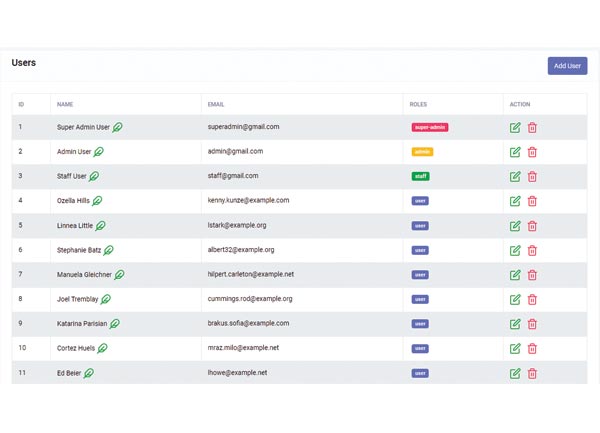Click leaf icon next to Joel Tremblay
Viewport: 600px width, 433px height.
[106, 299]
